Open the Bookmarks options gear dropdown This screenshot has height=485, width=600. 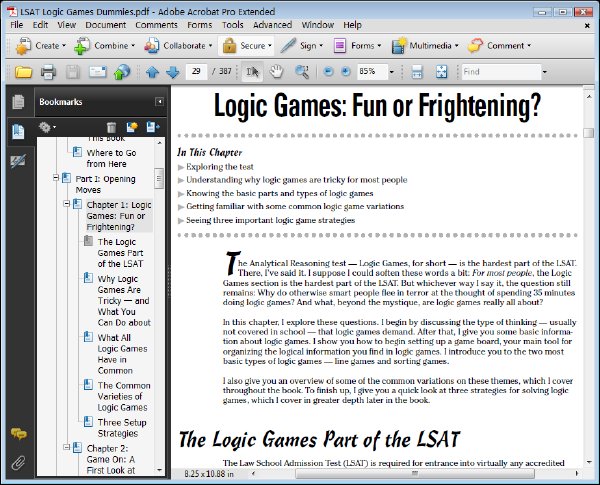[x=47, y=127]
